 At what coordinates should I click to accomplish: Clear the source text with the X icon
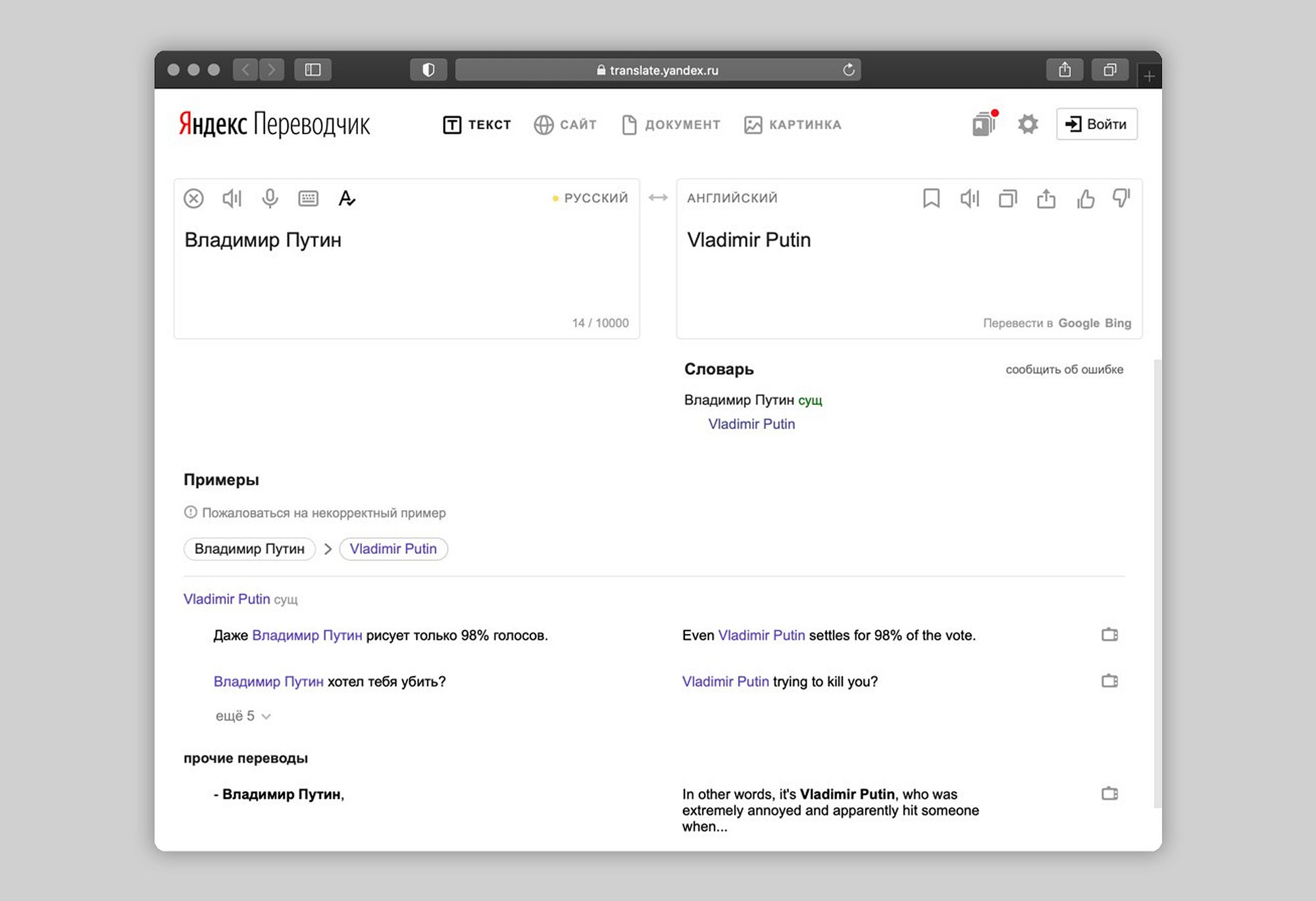[193, 198]
